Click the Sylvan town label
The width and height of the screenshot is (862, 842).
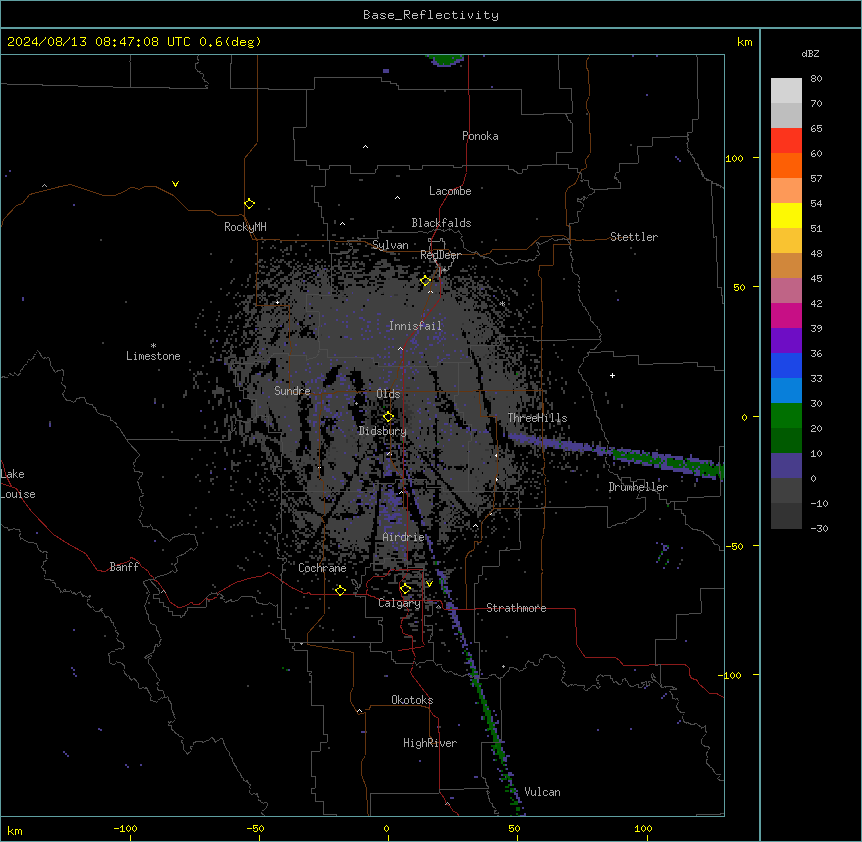[x=390, y=245]
